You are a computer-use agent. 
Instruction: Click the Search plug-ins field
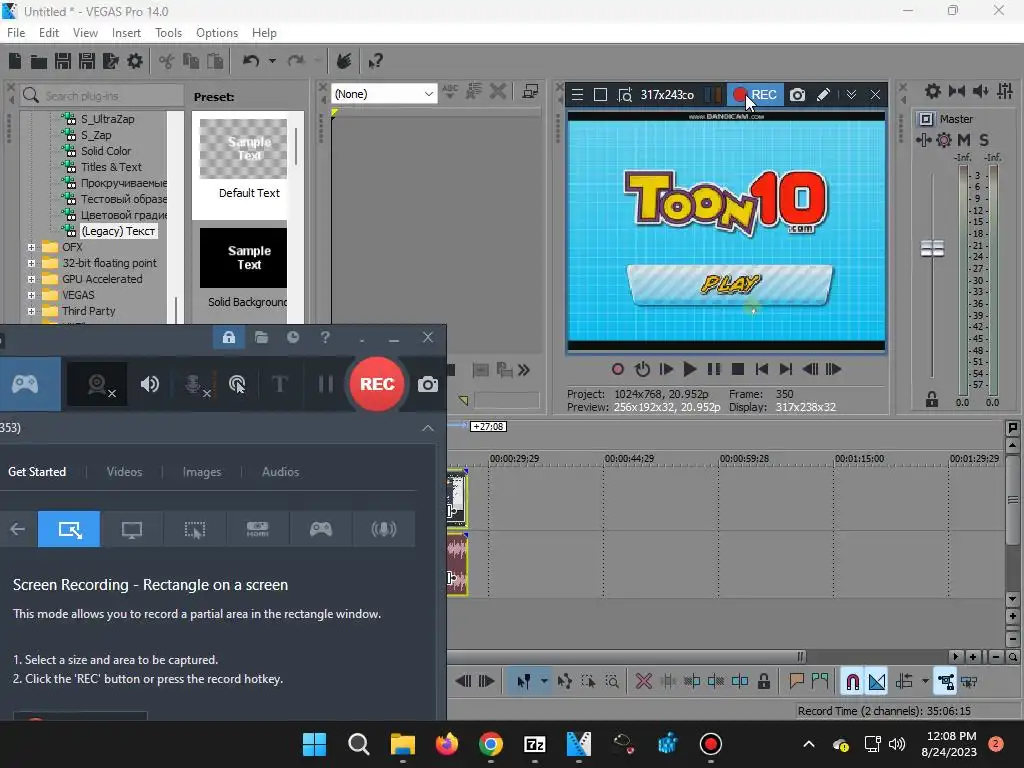coord(102,95)
